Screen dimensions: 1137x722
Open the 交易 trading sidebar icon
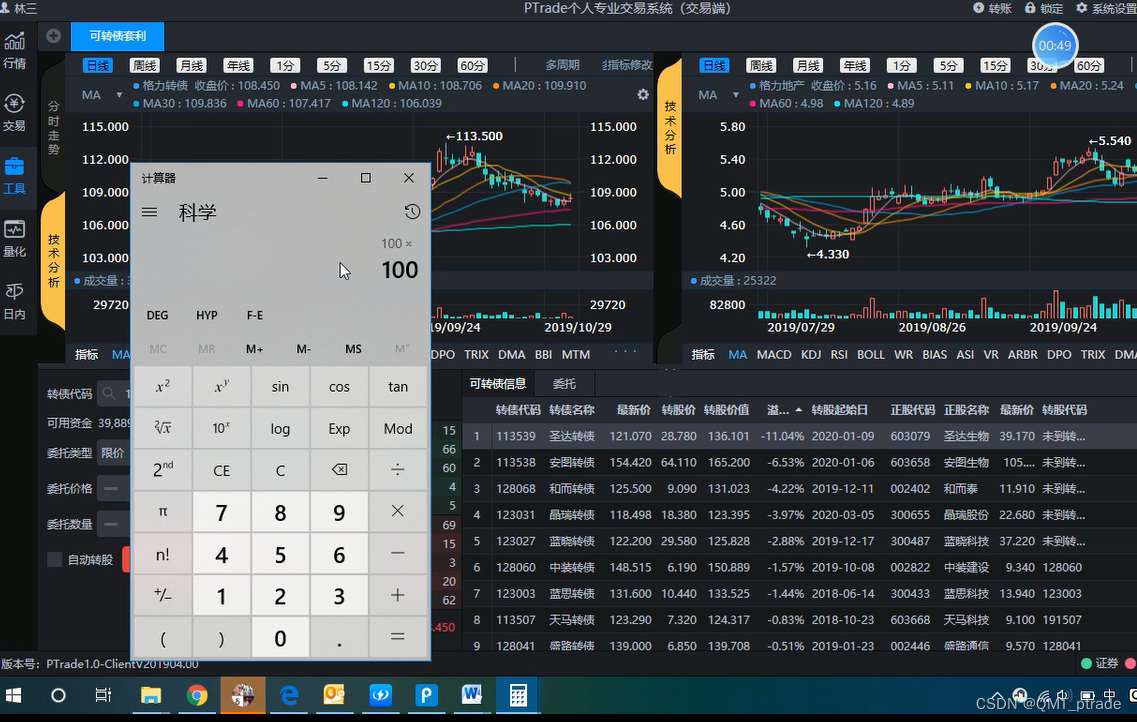pyautogui.click(x=15, y=112)
